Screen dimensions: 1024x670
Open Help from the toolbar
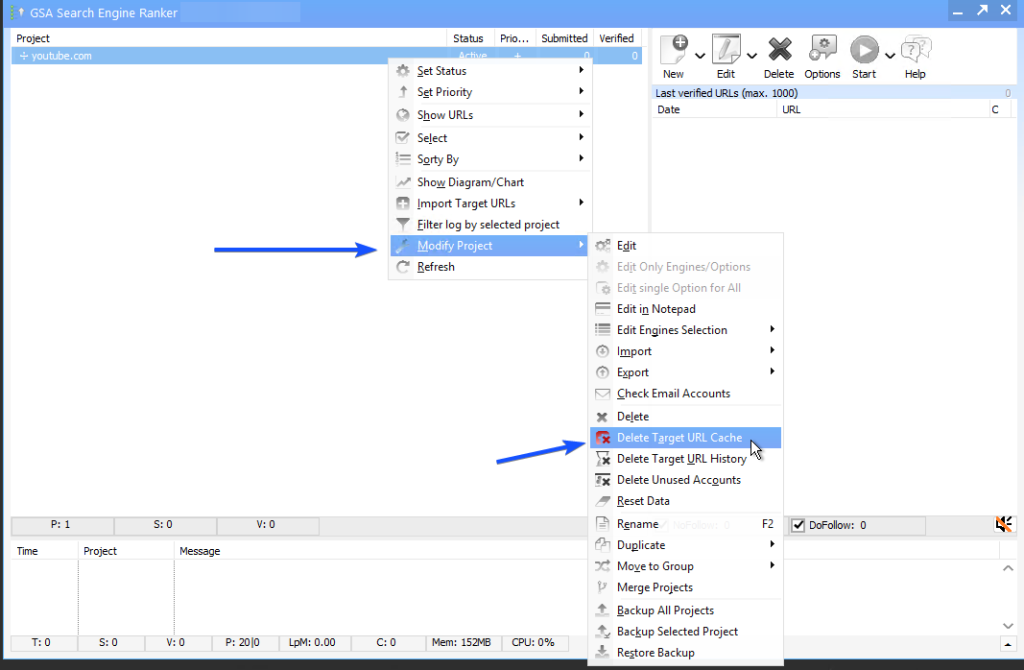point(915,49)
